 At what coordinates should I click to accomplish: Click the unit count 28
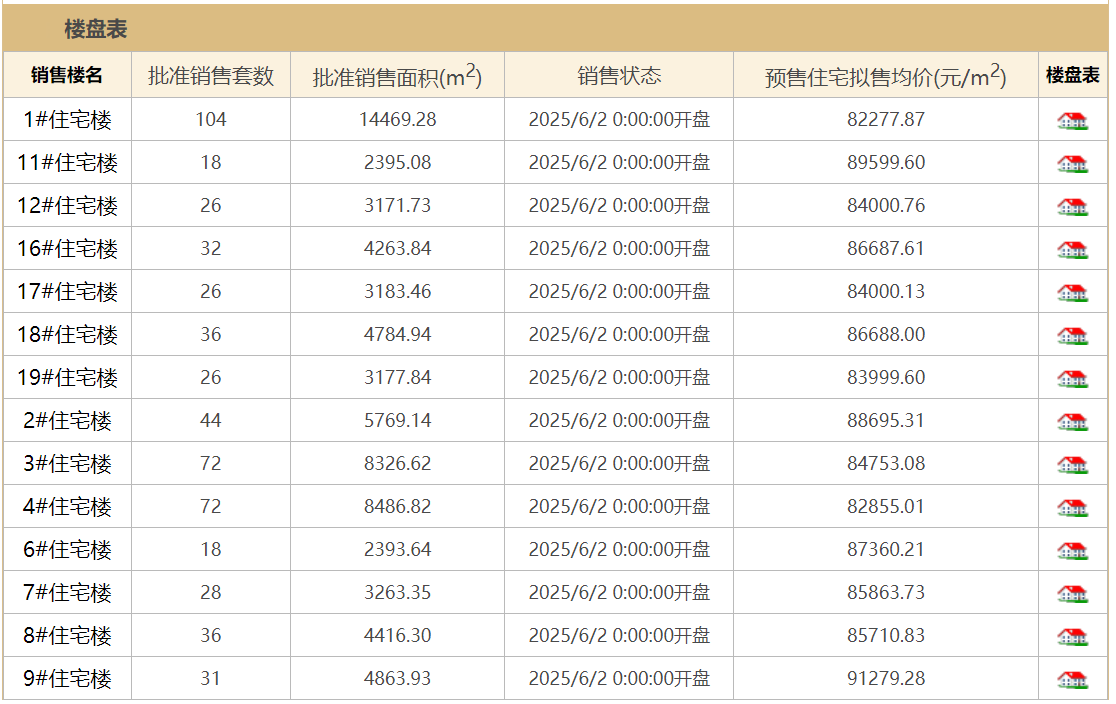211,592
